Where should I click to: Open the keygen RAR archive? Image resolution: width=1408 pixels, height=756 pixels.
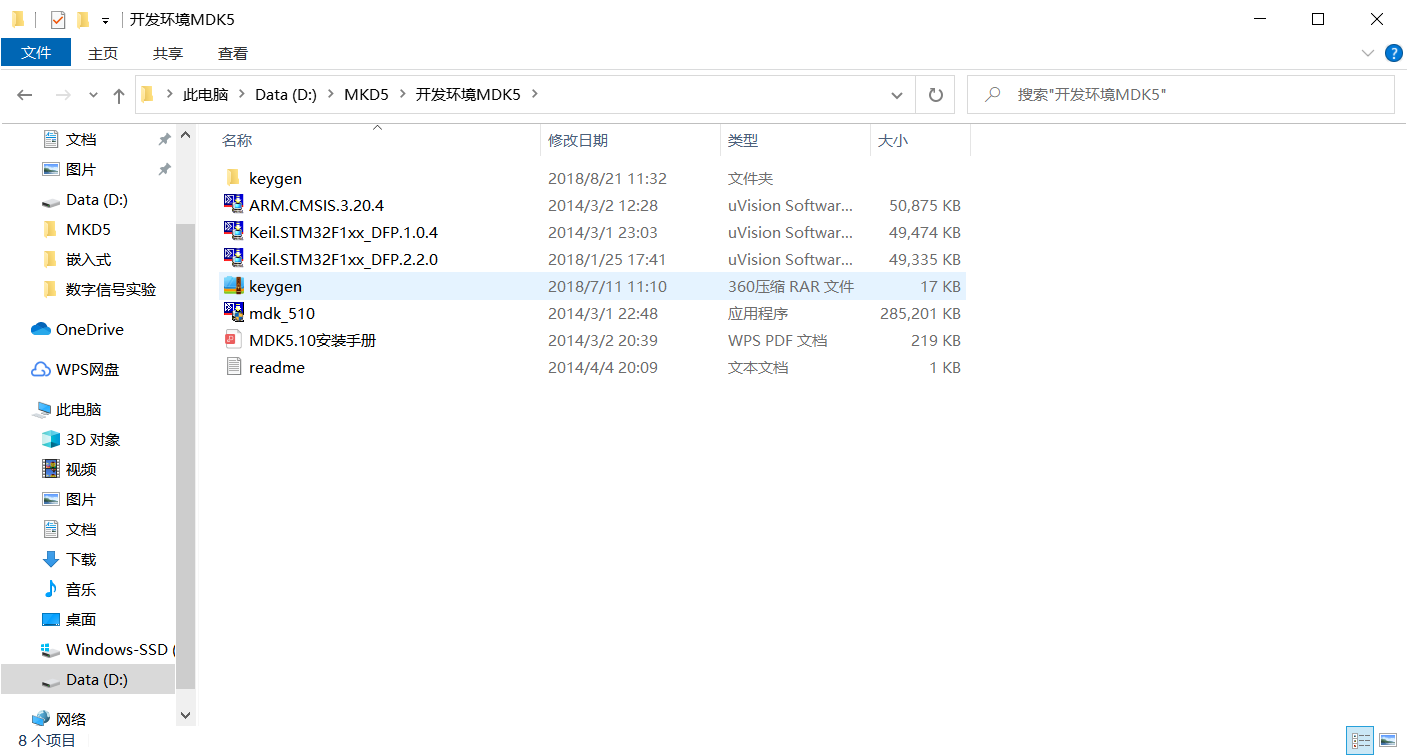[x=276, y=286]
